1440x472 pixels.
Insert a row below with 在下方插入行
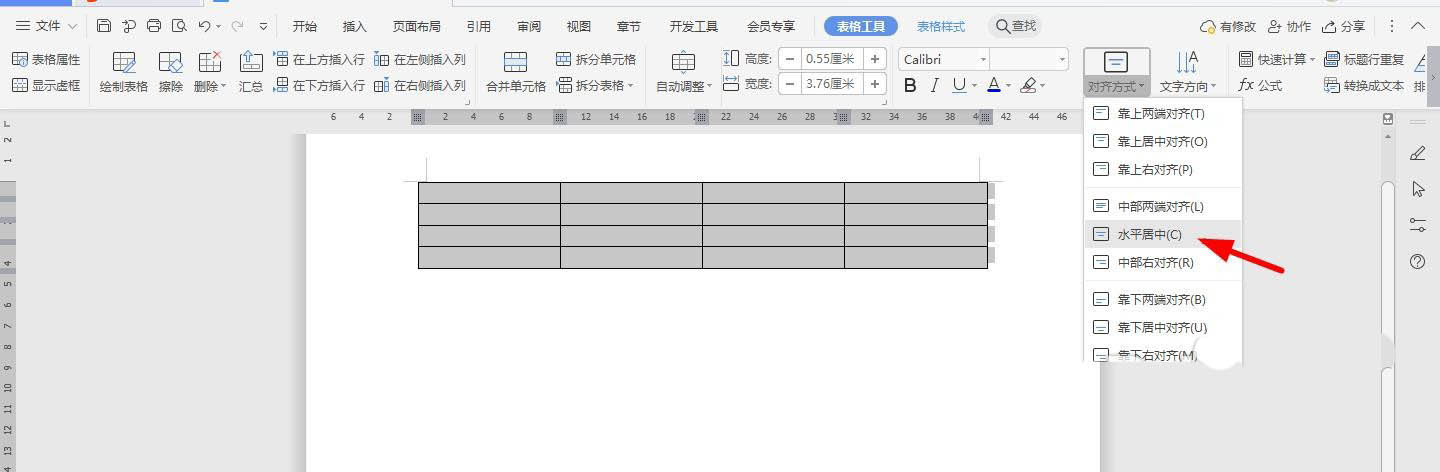click(x=319, y=86)
